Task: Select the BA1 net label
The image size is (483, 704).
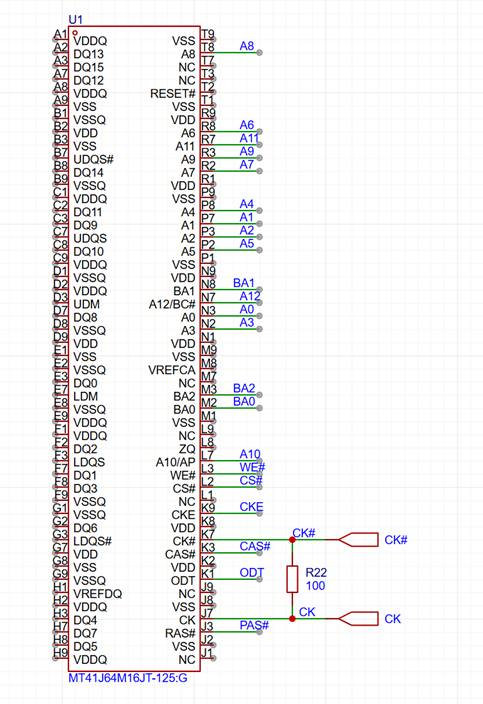Action: [x=244, y=283]
